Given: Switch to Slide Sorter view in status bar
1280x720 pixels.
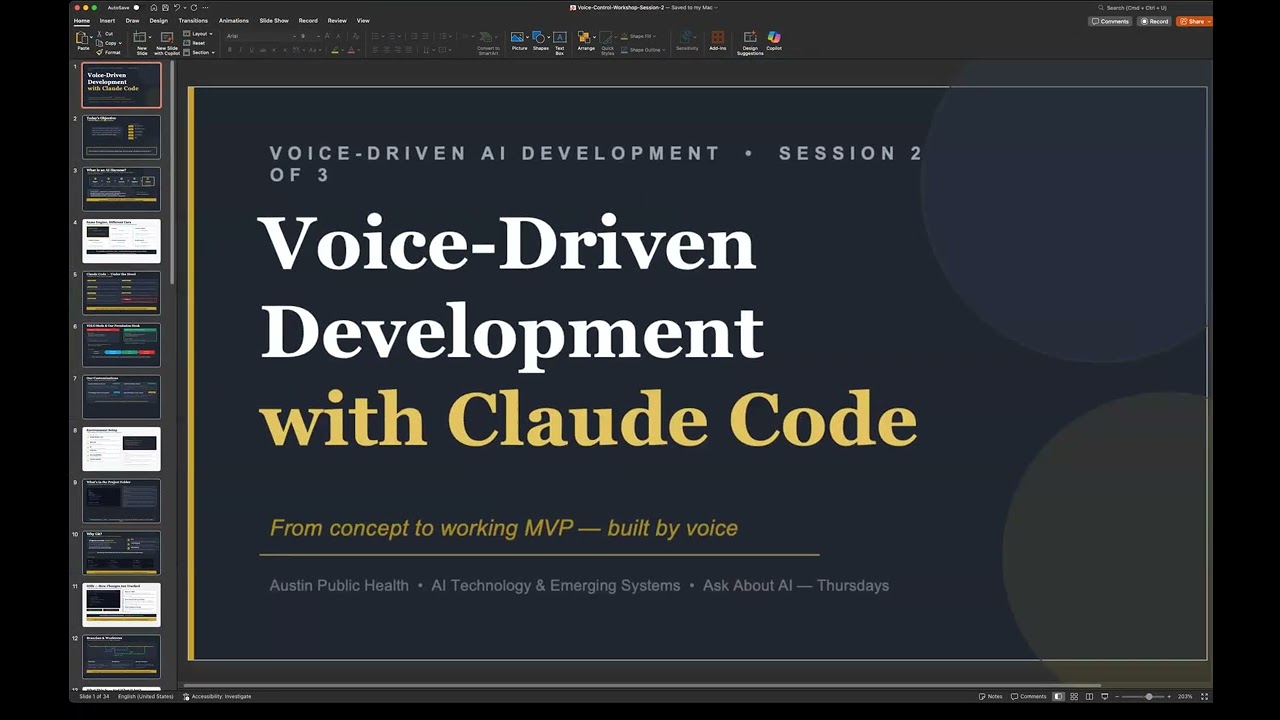Looking at the screenshot, I should point(1074,696).
